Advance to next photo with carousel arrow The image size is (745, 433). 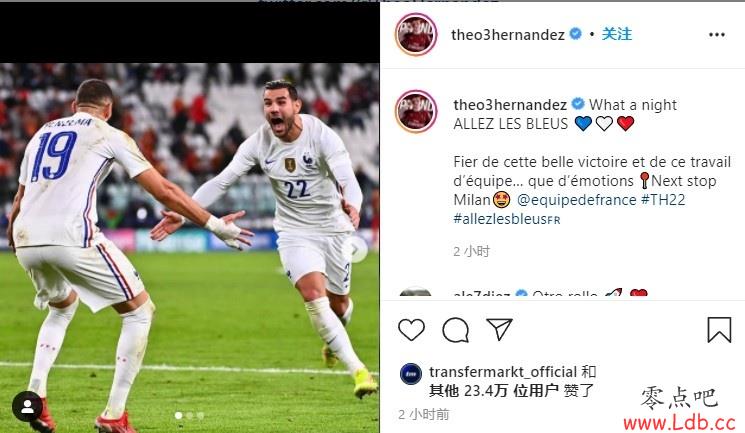point(357,249)
